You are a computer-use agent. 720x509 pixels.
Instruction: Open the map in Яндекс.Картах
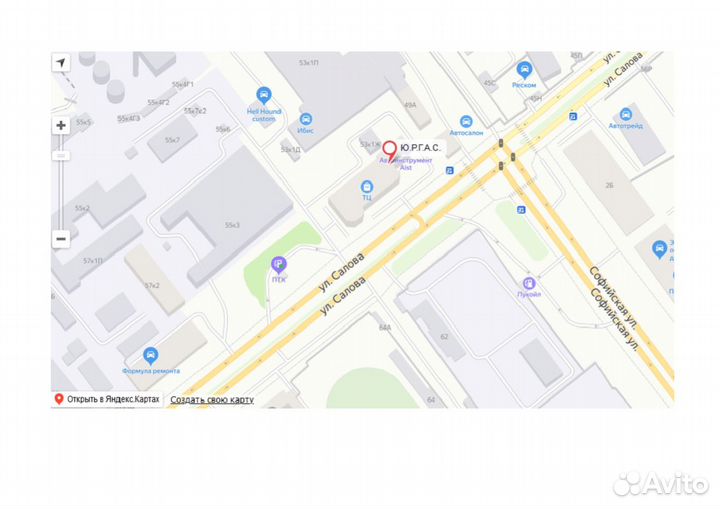(x=107, y=399)
